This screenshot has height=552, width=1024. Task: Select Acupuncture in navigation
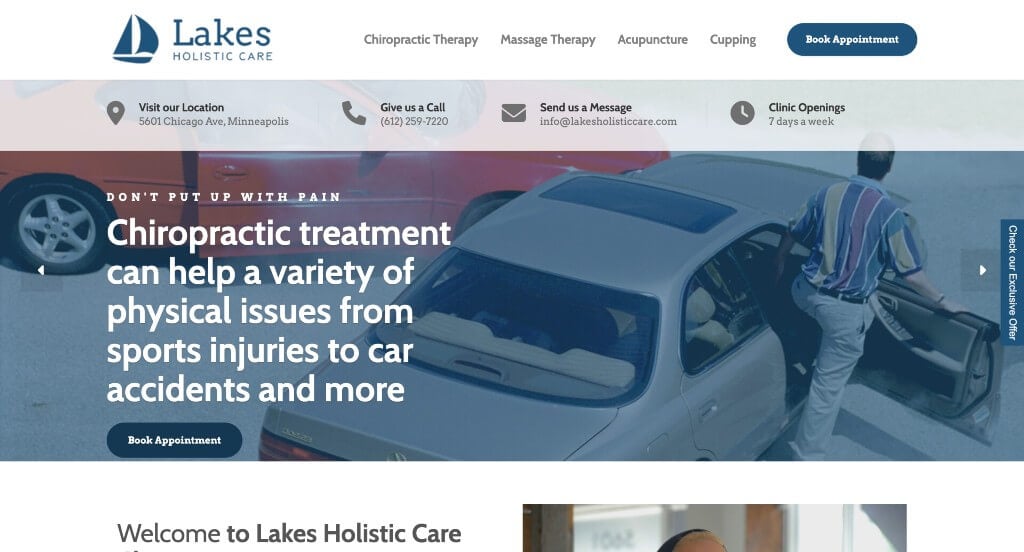click(652, 40)
